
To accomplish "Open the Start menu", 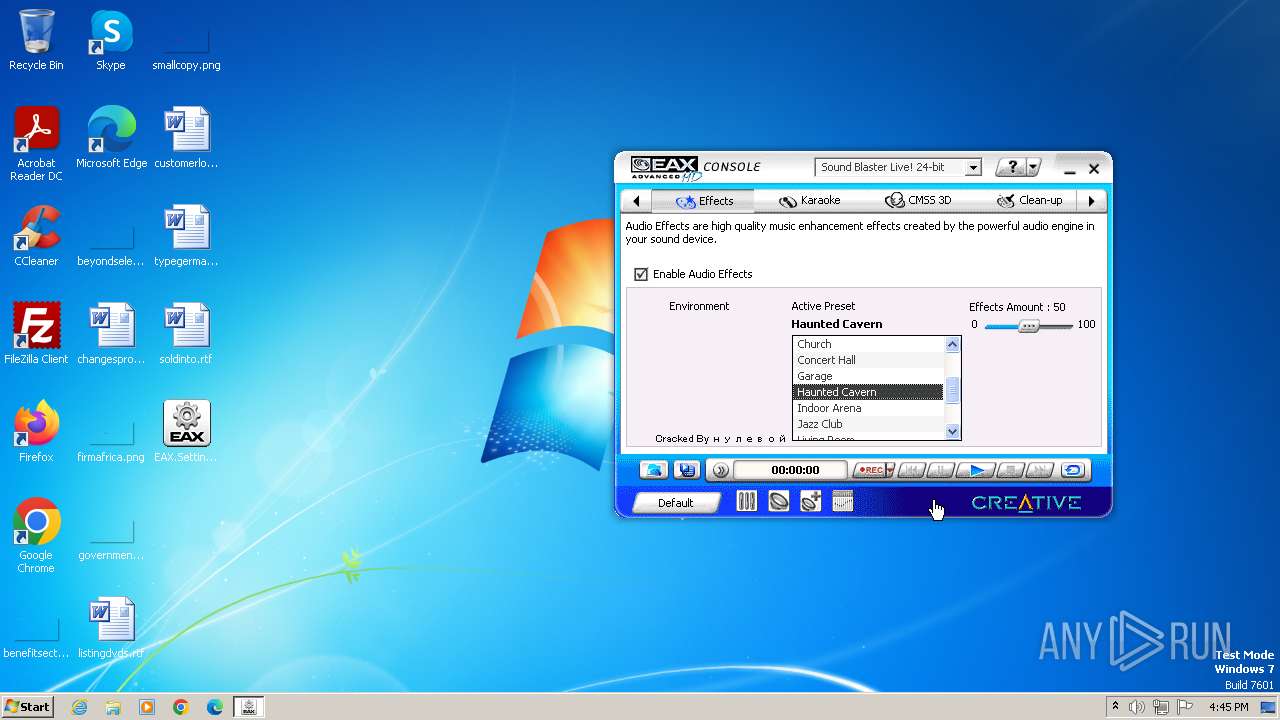I will pos(27,707).
